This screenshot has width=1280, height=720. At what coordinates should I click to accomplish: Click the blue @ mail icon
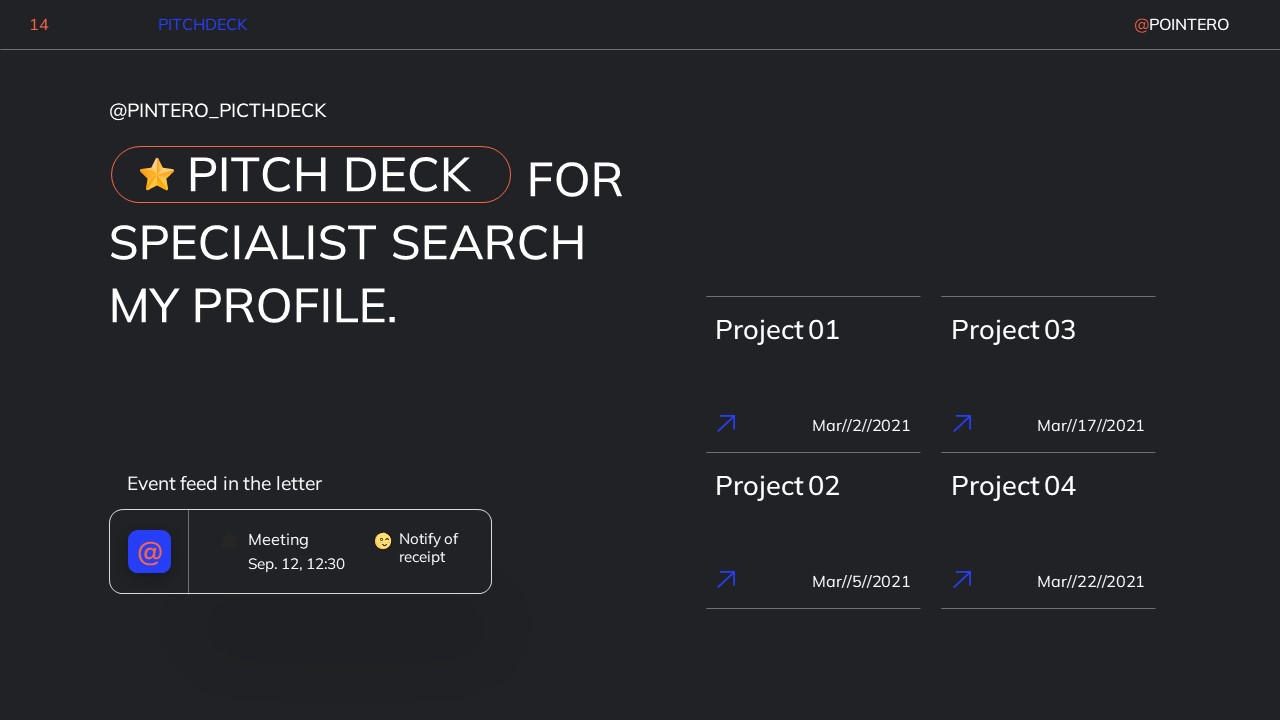click(x=149, y=552)
